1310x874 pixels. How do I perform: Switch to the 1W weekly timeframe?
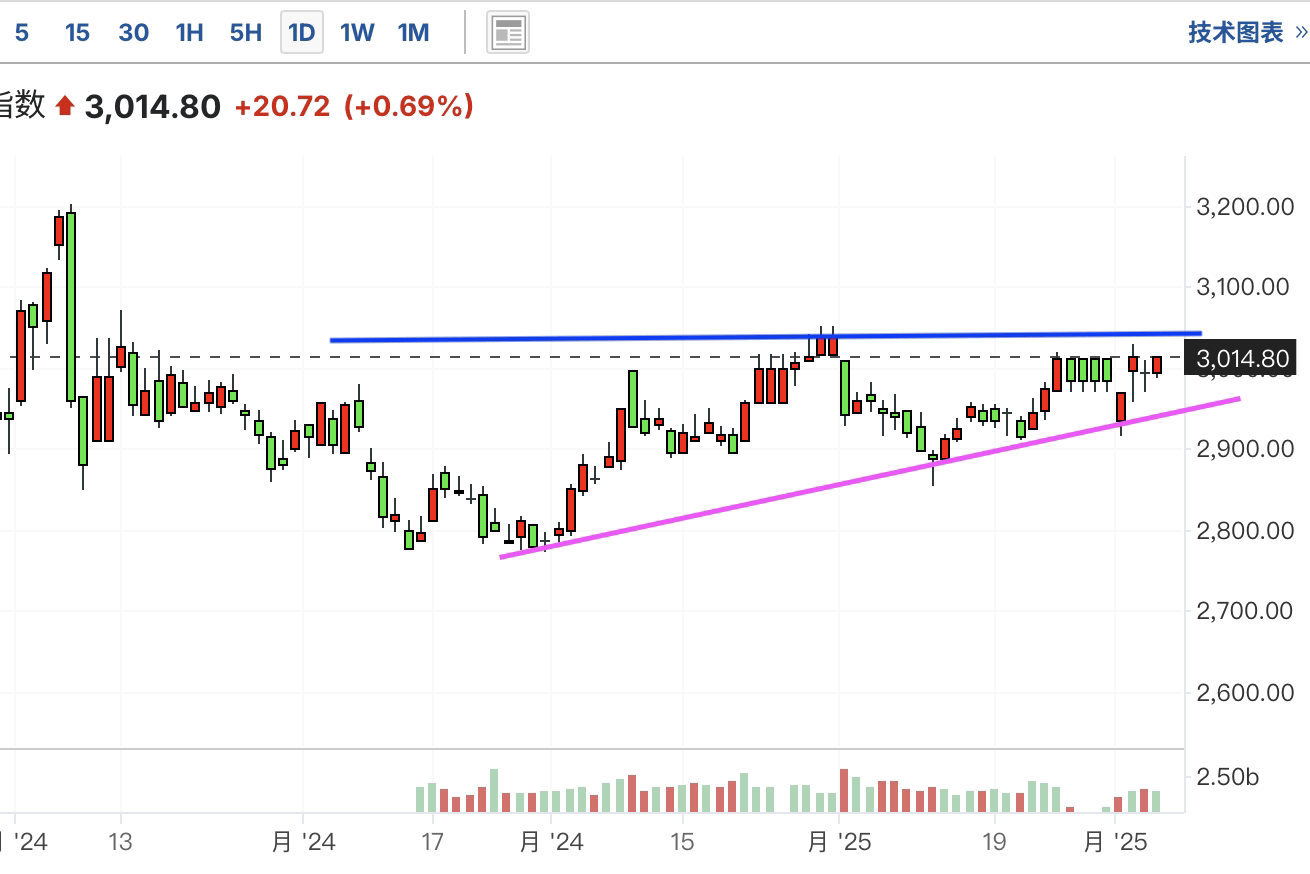(357, 33)
